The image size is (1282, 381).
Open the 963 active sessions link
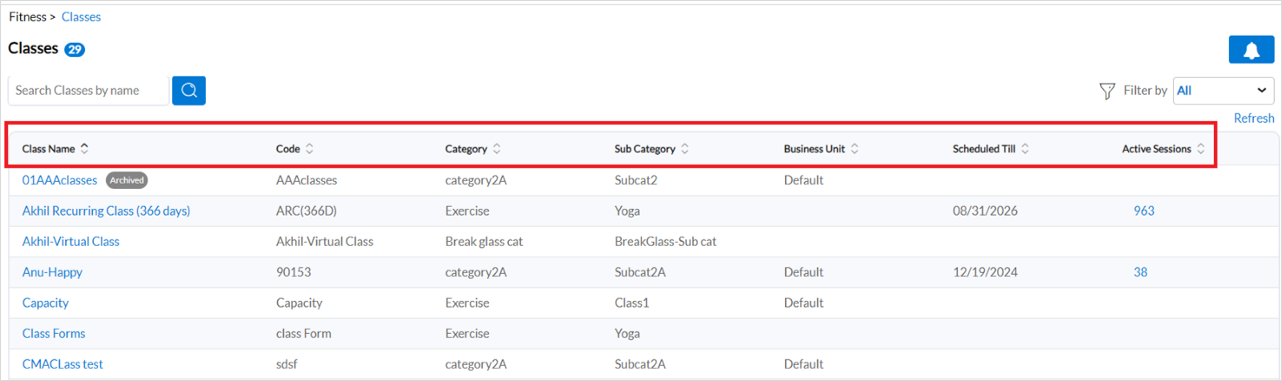click(x=1144, y=211)
